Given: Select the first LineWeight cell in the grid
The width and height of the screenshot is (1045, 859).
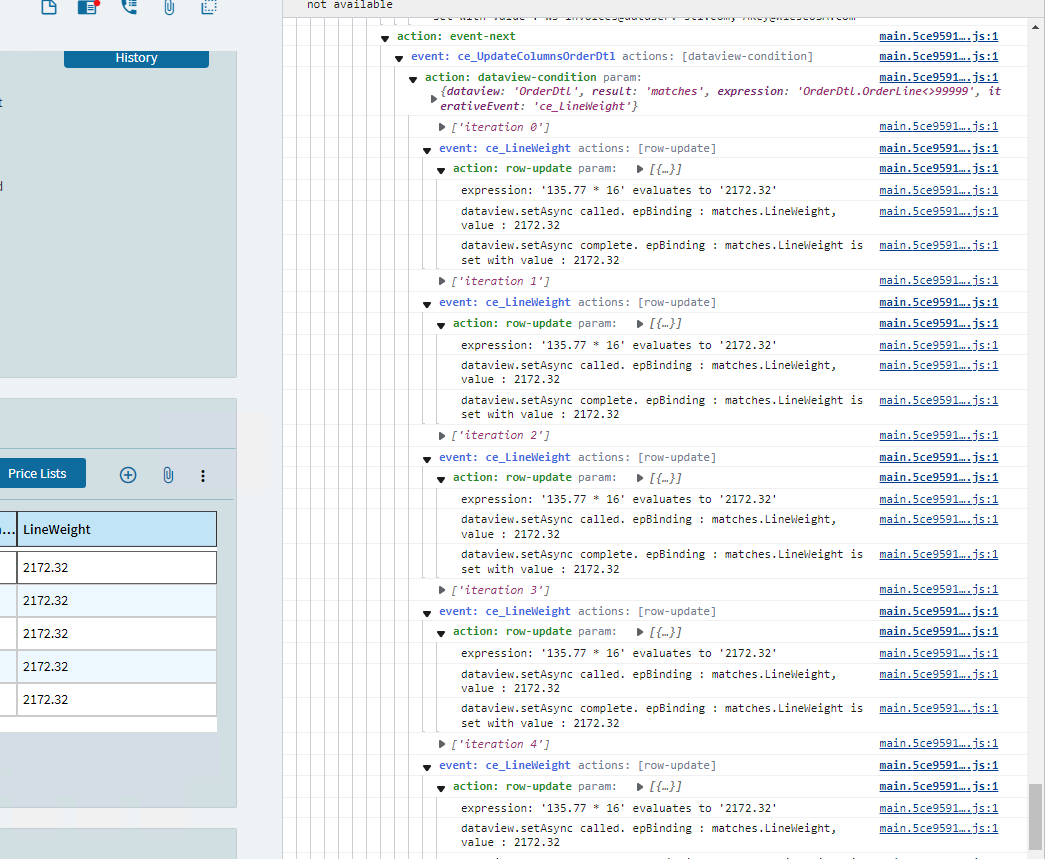Looking at the screenshot, I should (117, 568).
